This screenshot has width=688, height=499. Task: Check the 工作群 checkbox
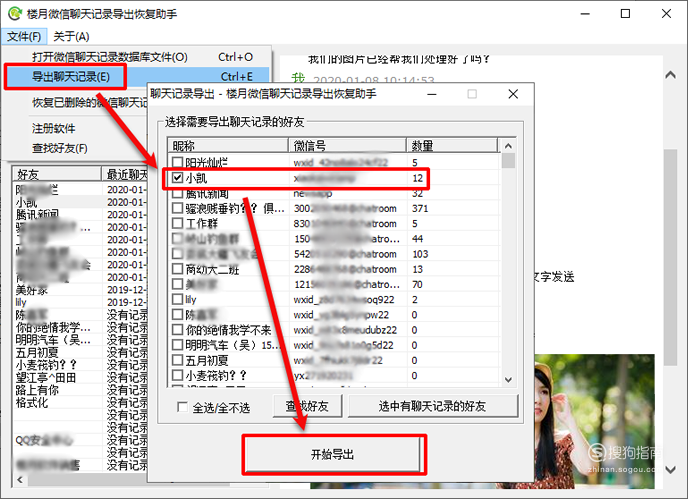pos(177,223)
